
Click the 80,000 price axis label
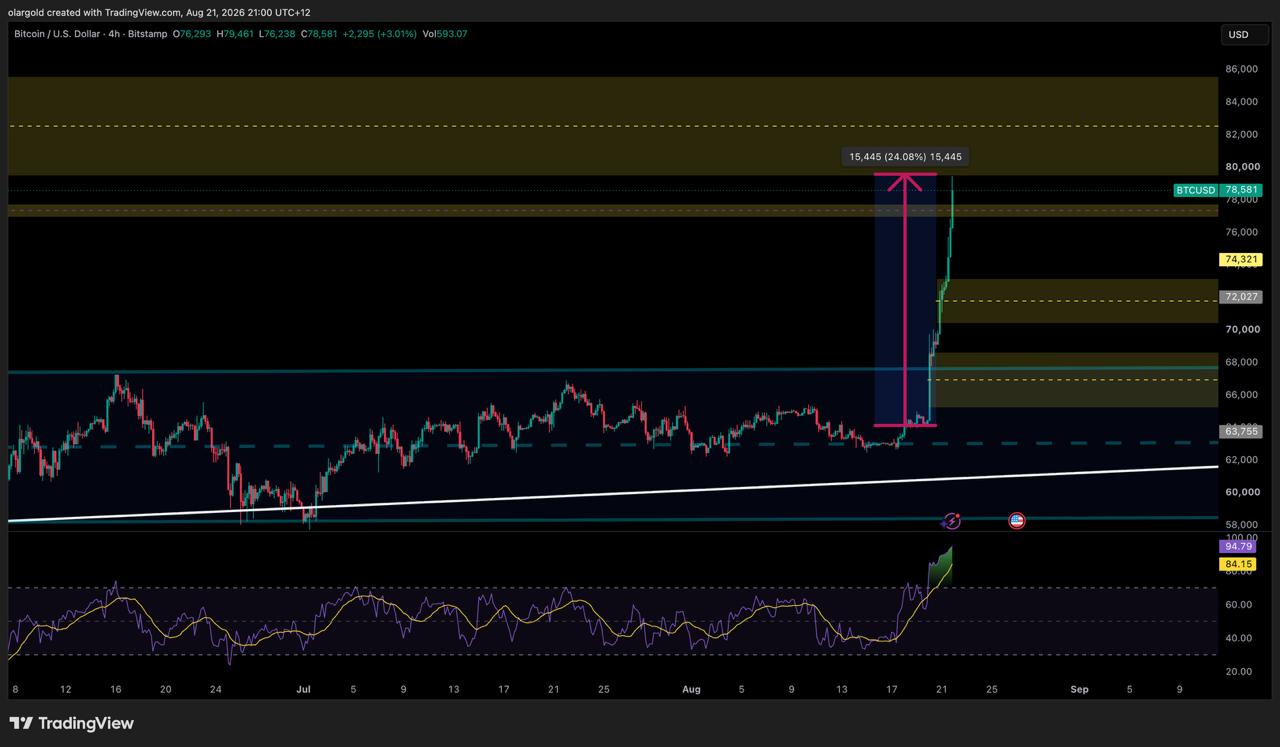click(1241, 167)
